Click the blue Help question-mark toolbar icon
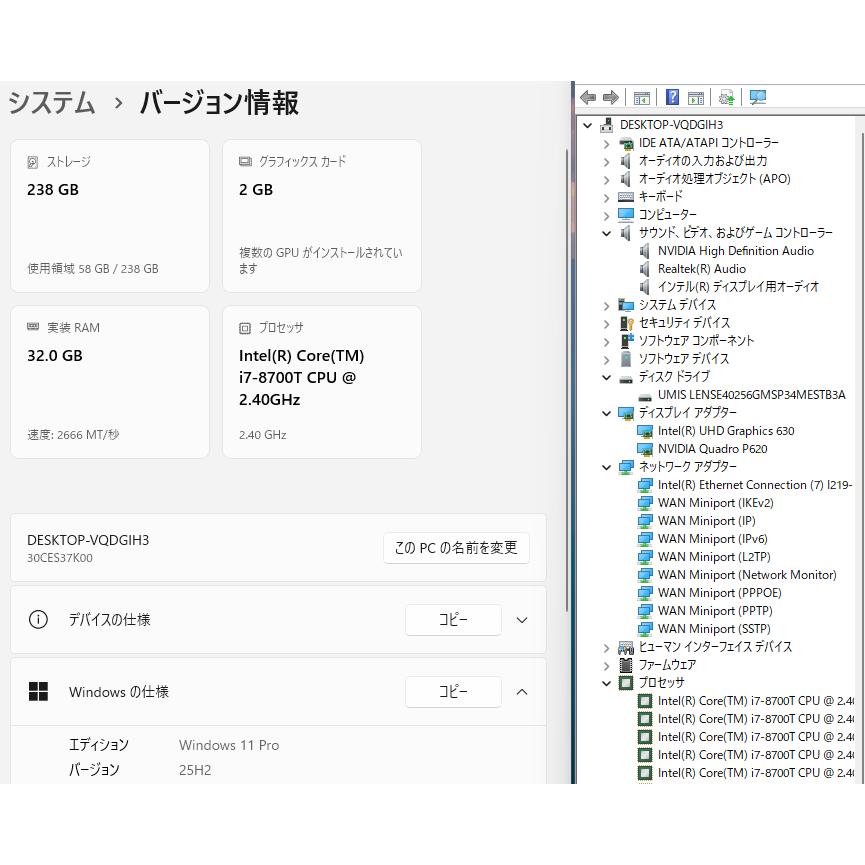 [672, 97]
